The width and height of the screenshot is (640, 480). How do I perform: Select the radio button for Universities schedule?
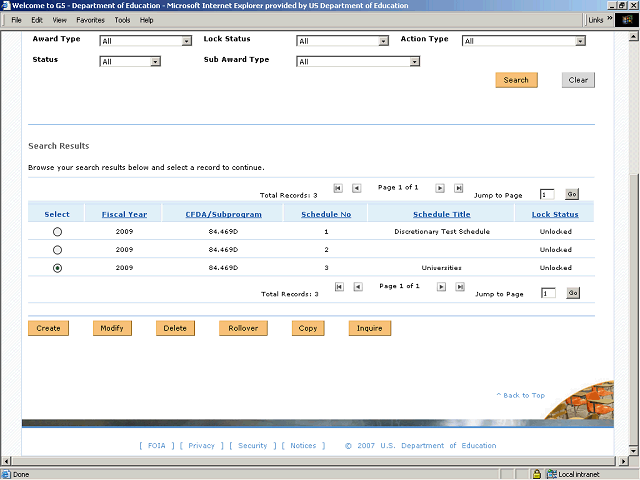point(57,268)
